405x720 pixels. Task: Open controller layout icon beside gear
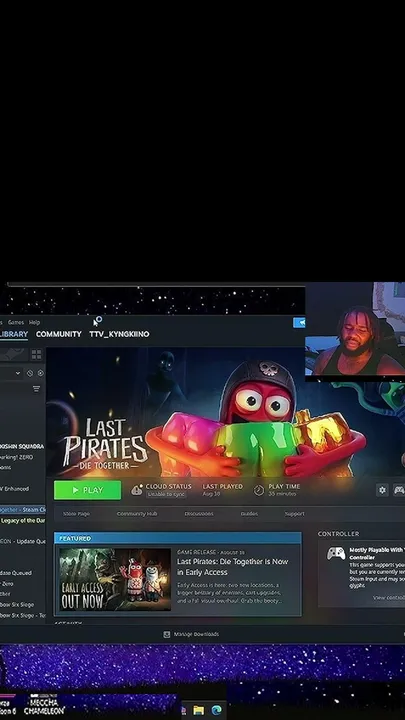399,490
